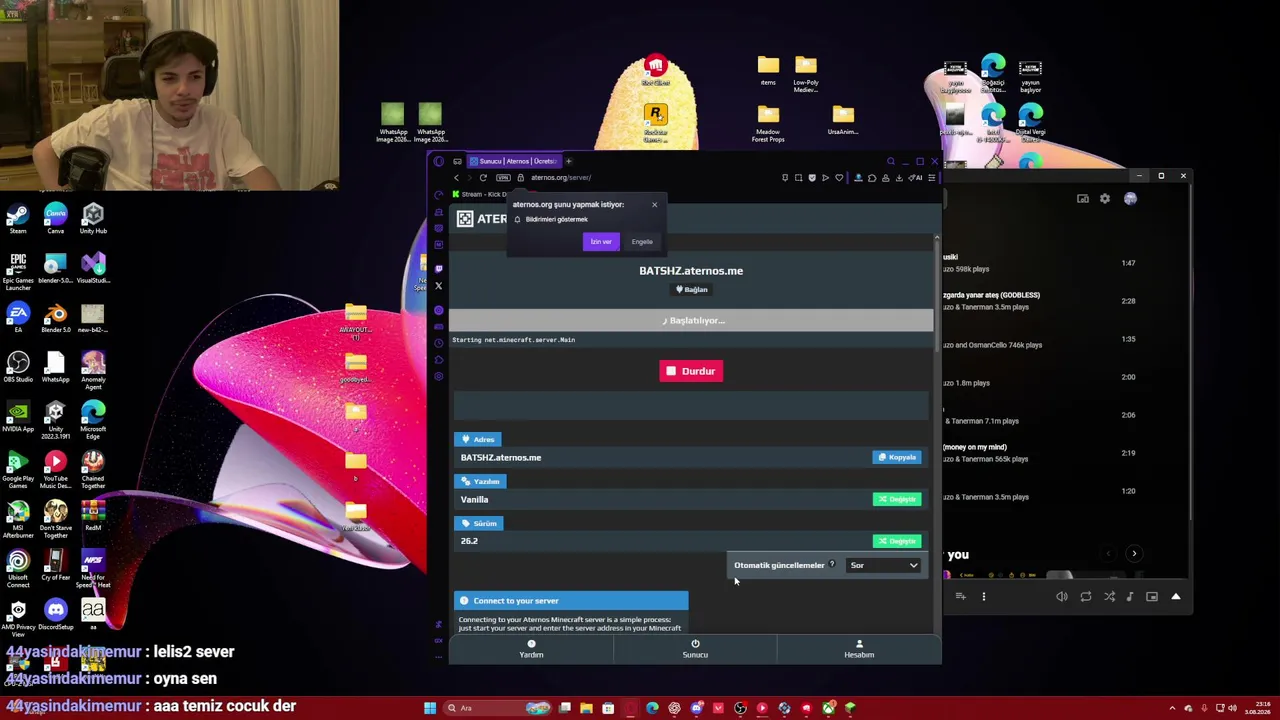Open Cry of Fear desktop shortcut

point(55,565)
